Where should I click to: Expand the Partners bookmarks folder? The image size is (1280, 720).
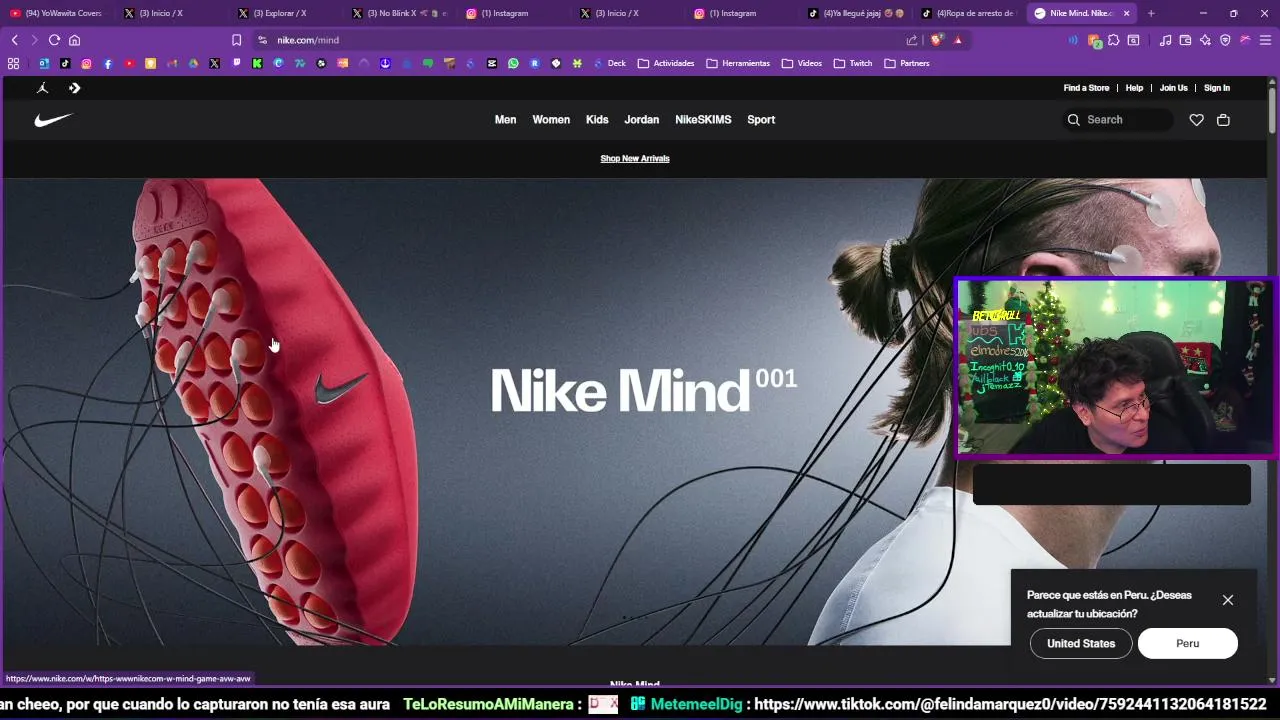907,63
